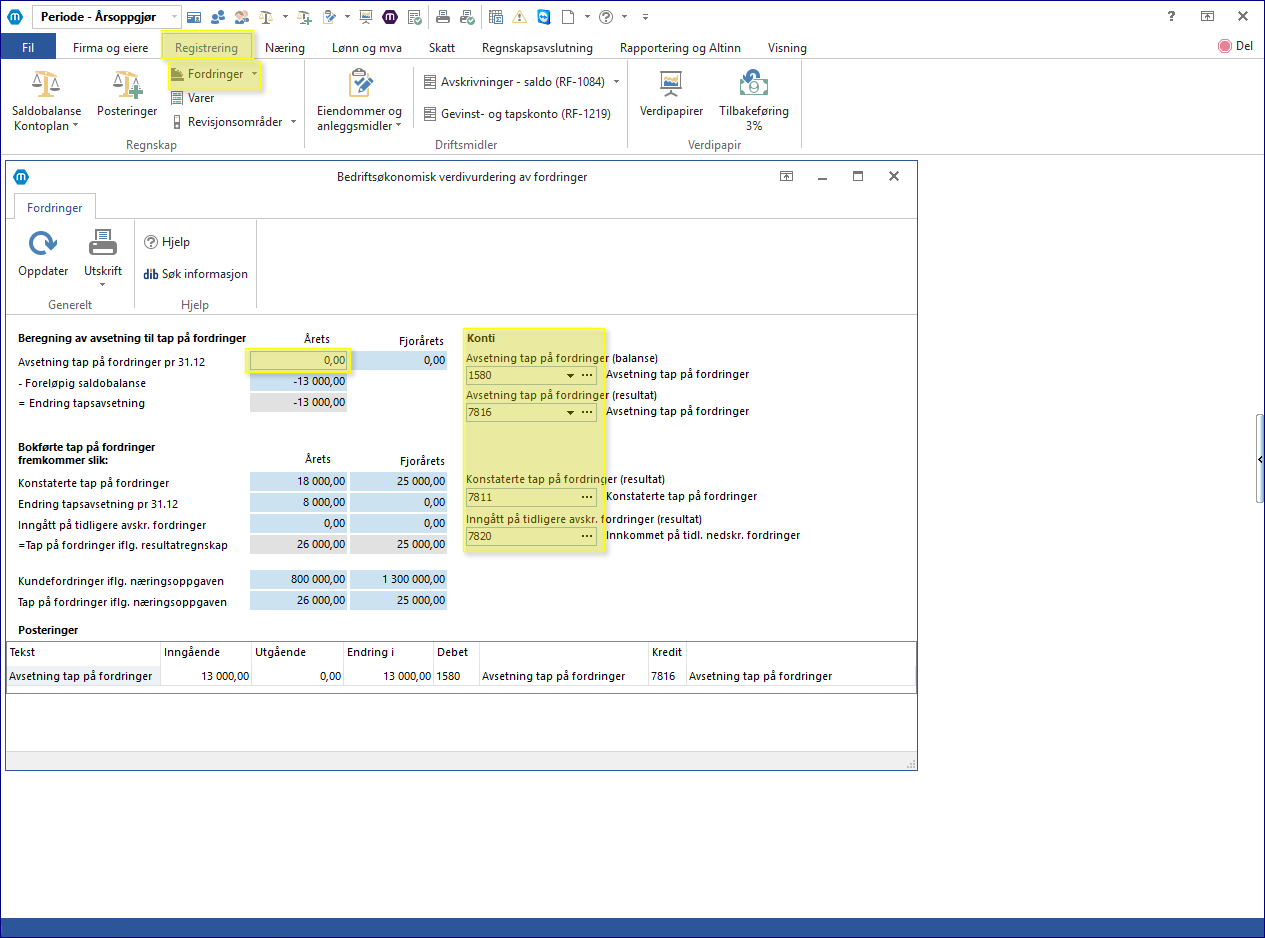Screen dimensions: 1265x938
Task: Switch to the Regnskapsavslutning tab
Action: tap(537, 47)
